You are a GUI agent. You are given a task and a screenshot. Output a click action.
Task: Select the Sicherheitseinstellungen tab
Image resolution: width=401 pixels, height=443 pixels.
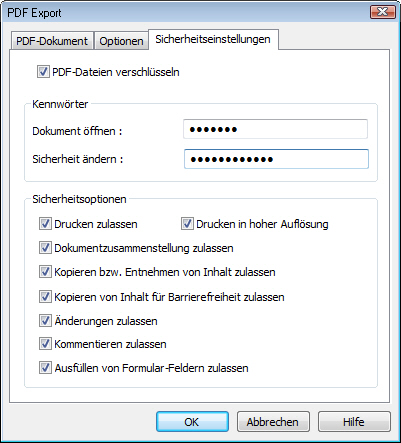tap(213, 39)
